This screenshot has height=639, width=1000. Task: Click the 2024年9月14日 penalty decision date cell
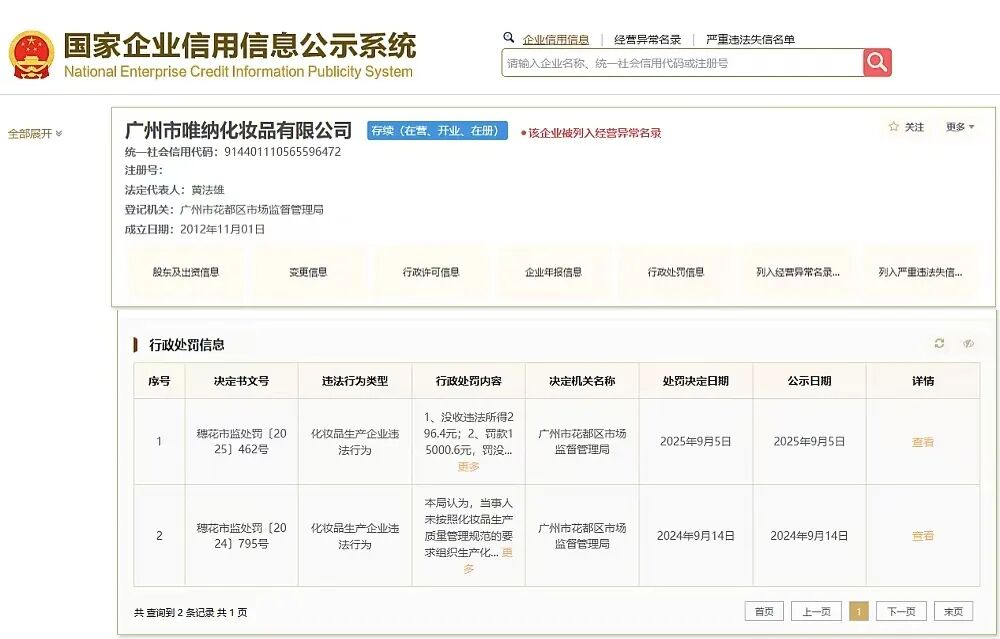pos(696,536)
